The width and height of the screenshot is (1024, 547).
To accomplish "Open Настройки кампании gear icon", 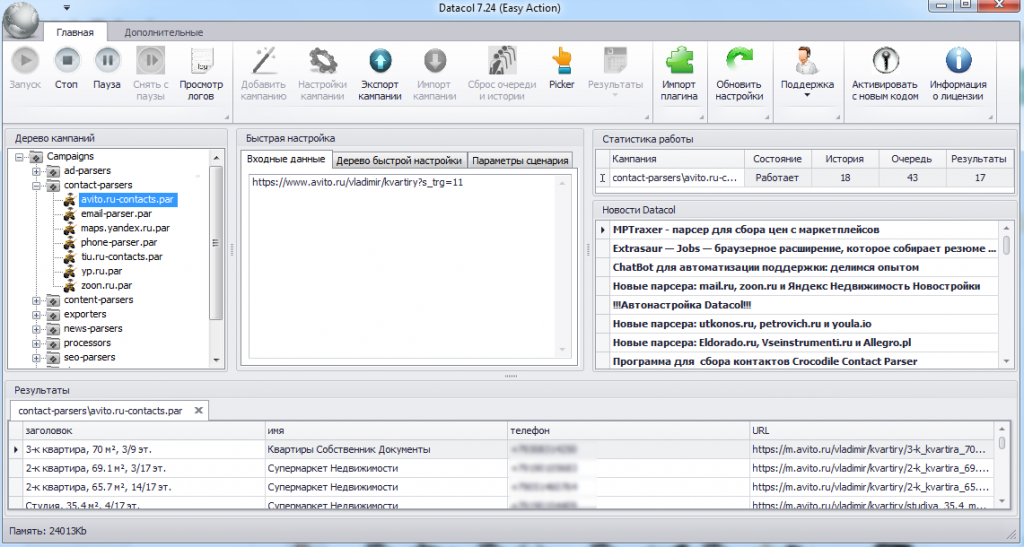I will pos(322,61).
